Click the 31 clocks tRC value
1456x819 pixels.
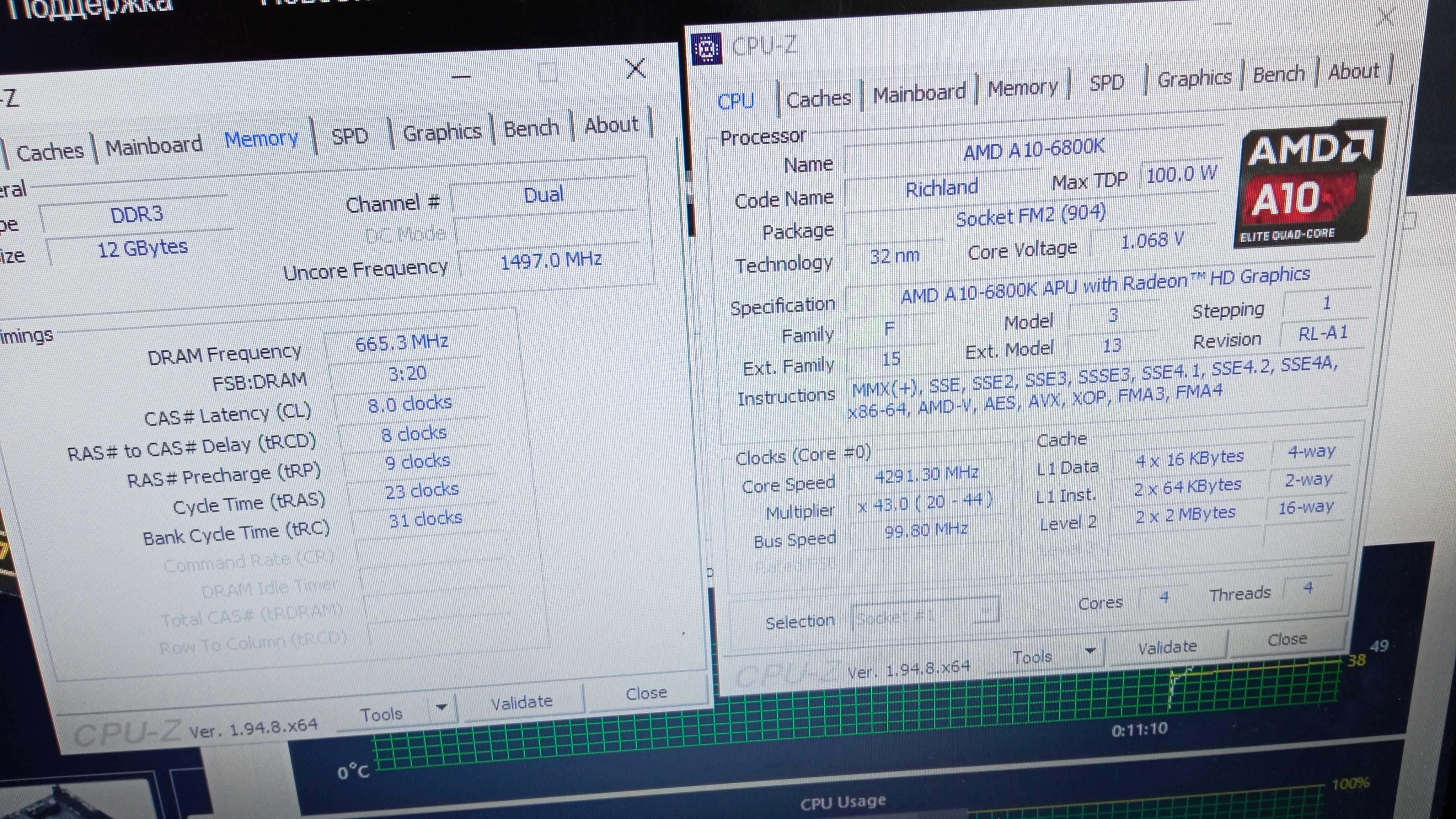[x=425, y=519]
